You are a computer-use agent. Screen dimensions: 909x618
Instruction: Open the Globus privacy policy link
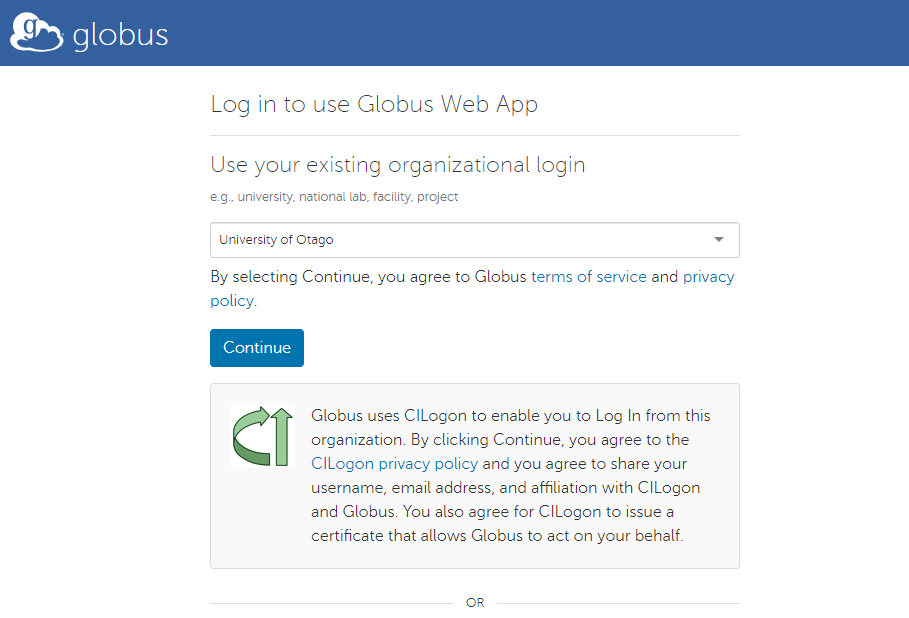709,276
